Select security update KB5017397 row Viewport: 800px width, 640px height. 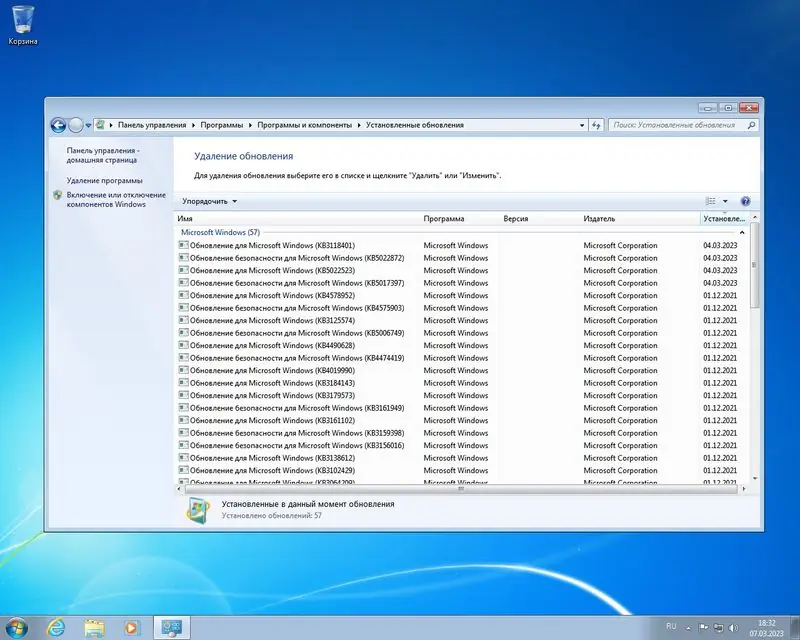click(461, 283)
